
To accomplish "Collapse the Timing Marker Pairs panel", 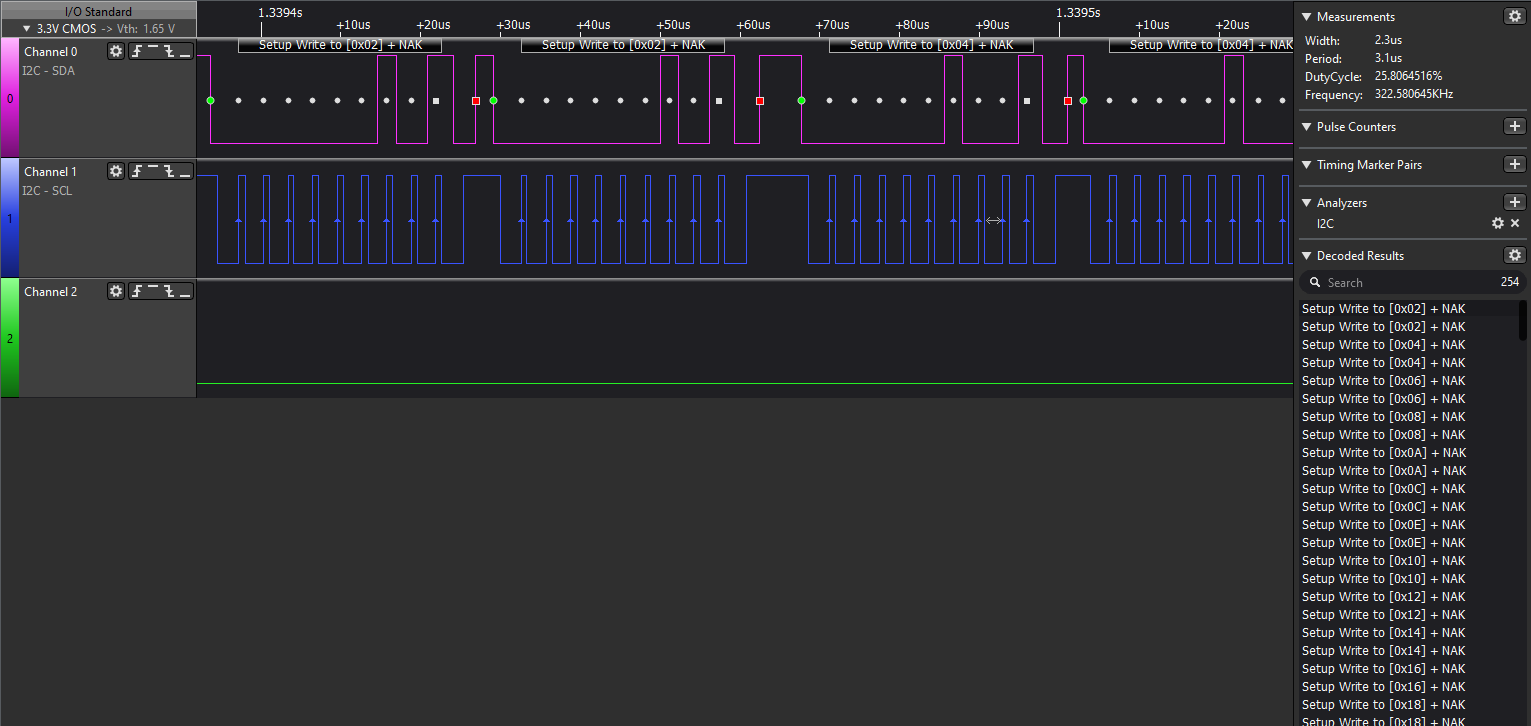I will (1306, 165).
